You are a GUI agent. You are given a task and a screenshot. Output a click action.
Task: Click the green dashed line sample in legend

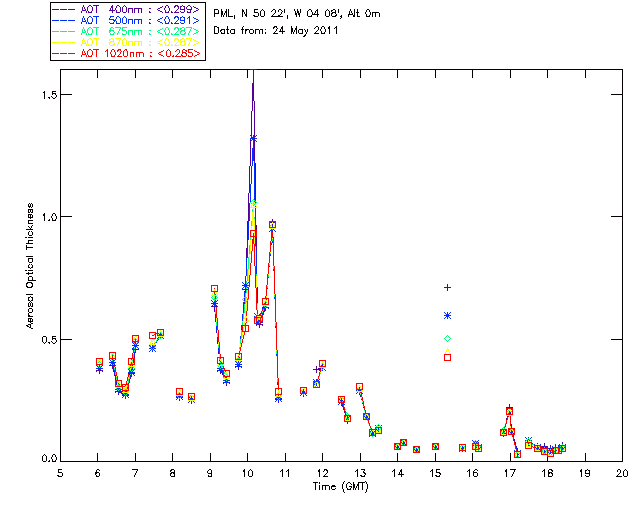(64, 31)
